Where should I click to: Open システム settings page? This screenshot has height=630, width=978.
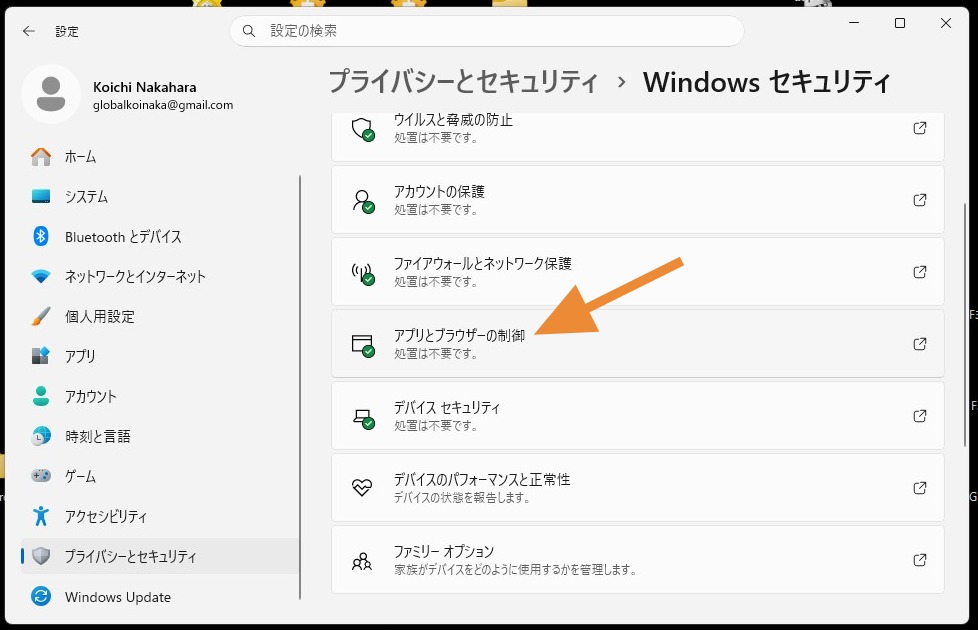tap(86, 196)
